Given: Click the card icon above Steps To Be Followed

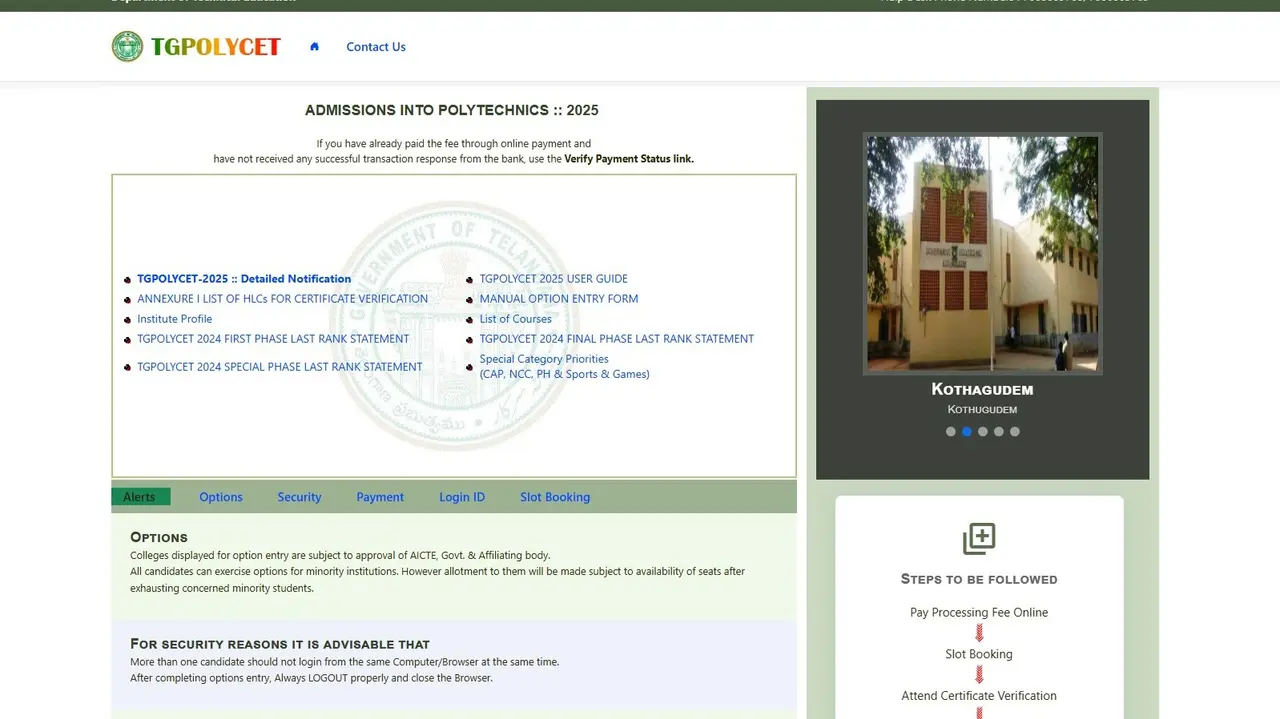Looking at the screenshot, I should click(x=978, y=538).
